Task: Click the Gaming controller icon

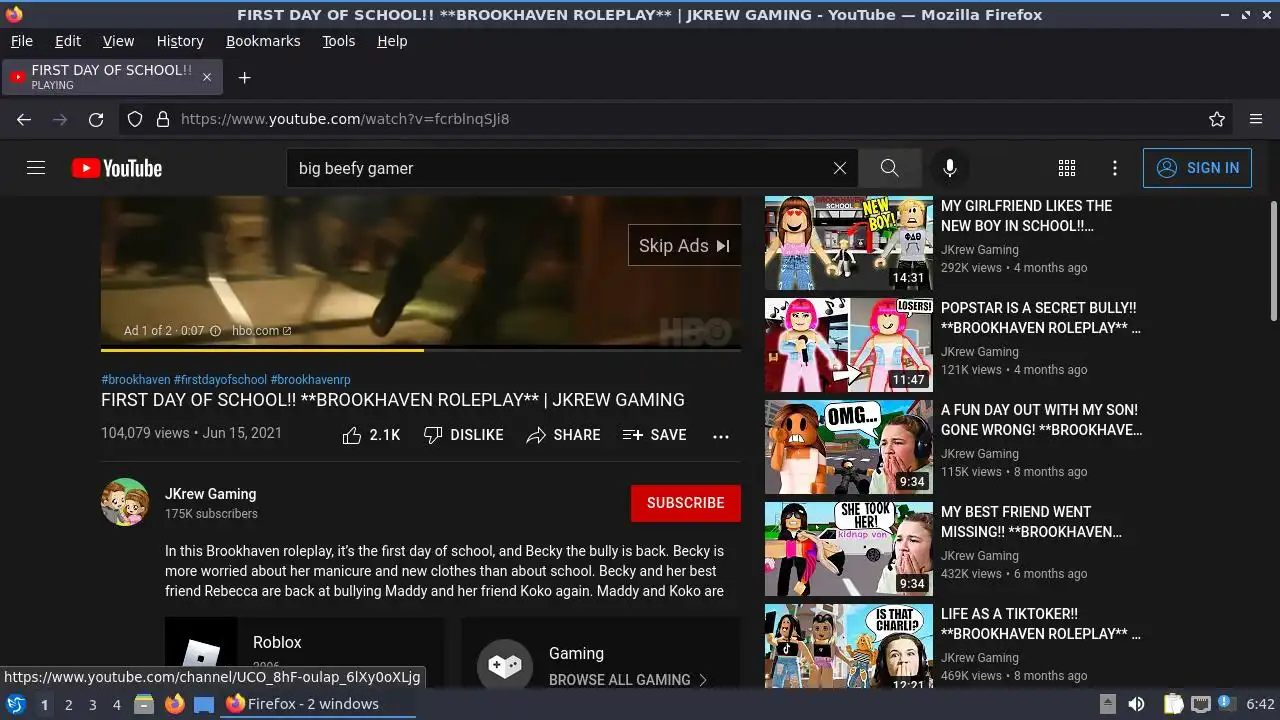Action: 505,664
